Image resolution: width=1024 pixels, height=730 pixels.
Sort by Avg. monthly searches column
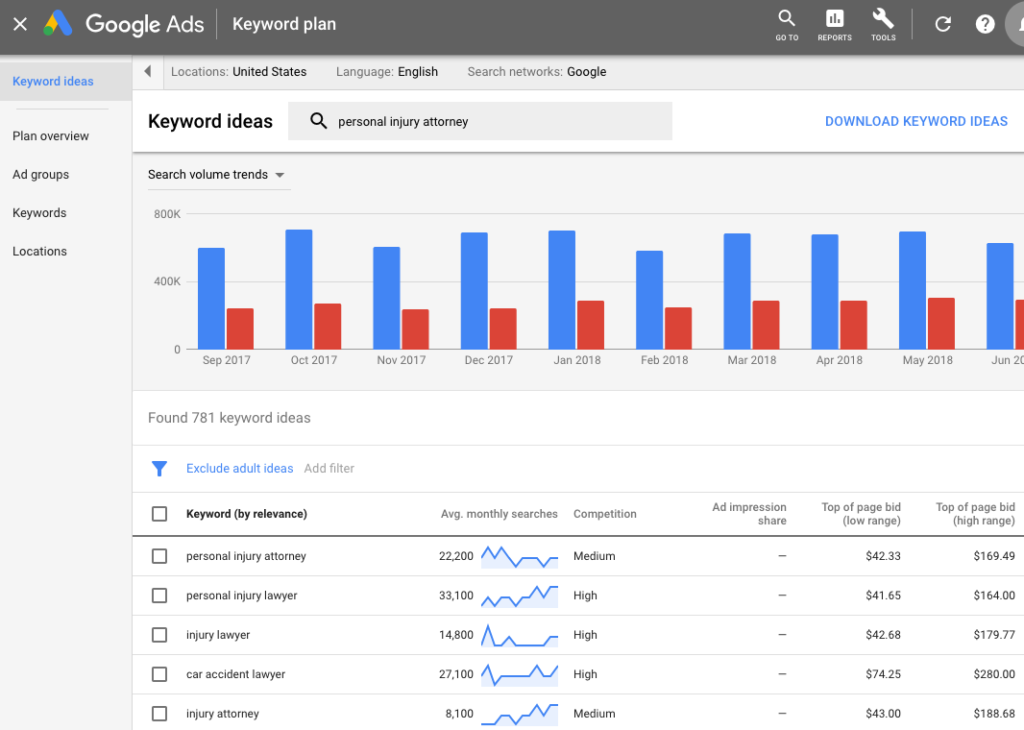click(499, 514)
